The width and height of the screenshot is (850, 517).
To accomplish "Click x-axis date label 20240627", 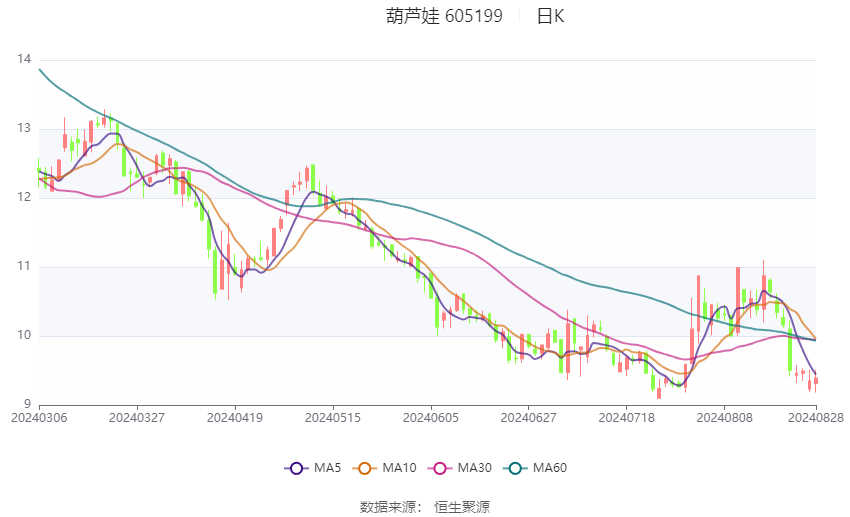I will pyautogui.click(x=529, y=418).
